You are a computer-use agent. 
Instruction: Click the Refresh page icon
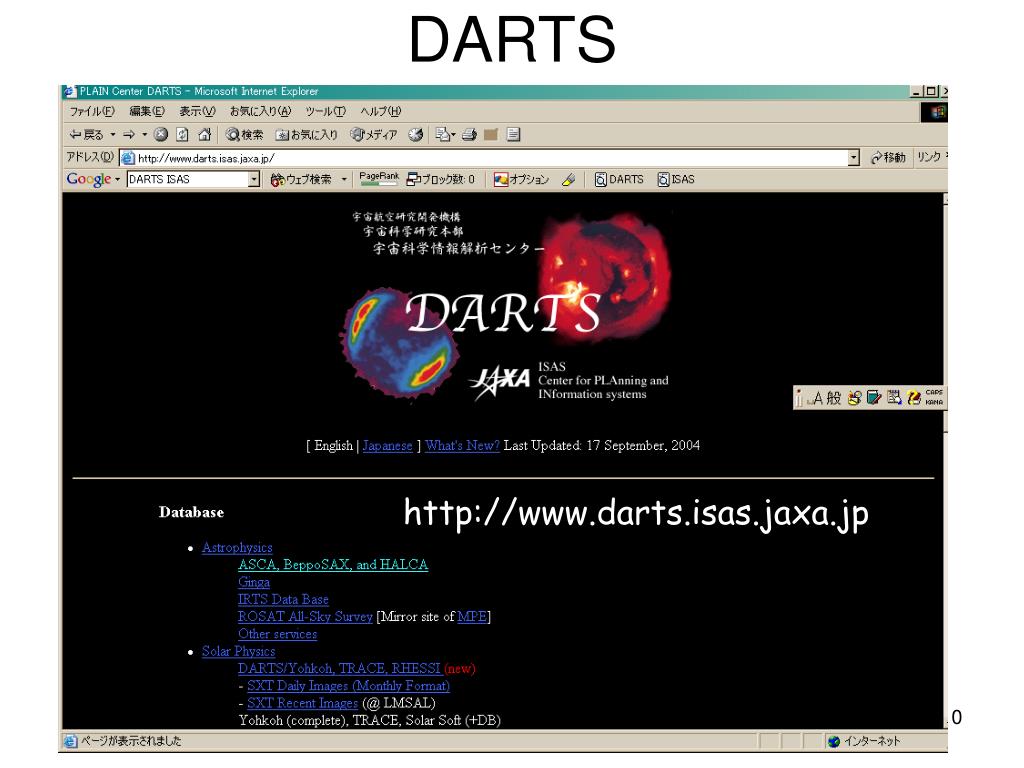[181, 134]
